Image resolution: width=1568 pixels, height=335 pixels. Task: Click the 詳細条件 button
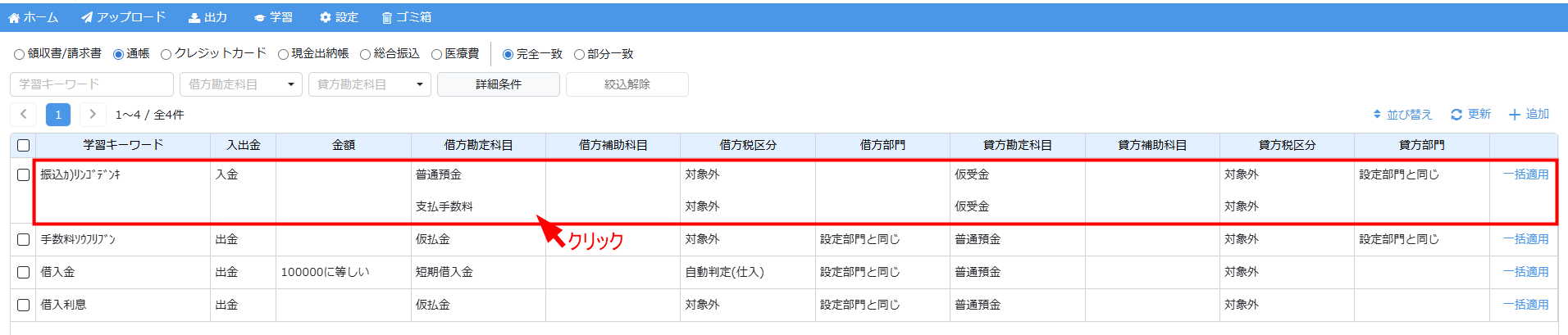pyautogui.click(x=499, y=84)
